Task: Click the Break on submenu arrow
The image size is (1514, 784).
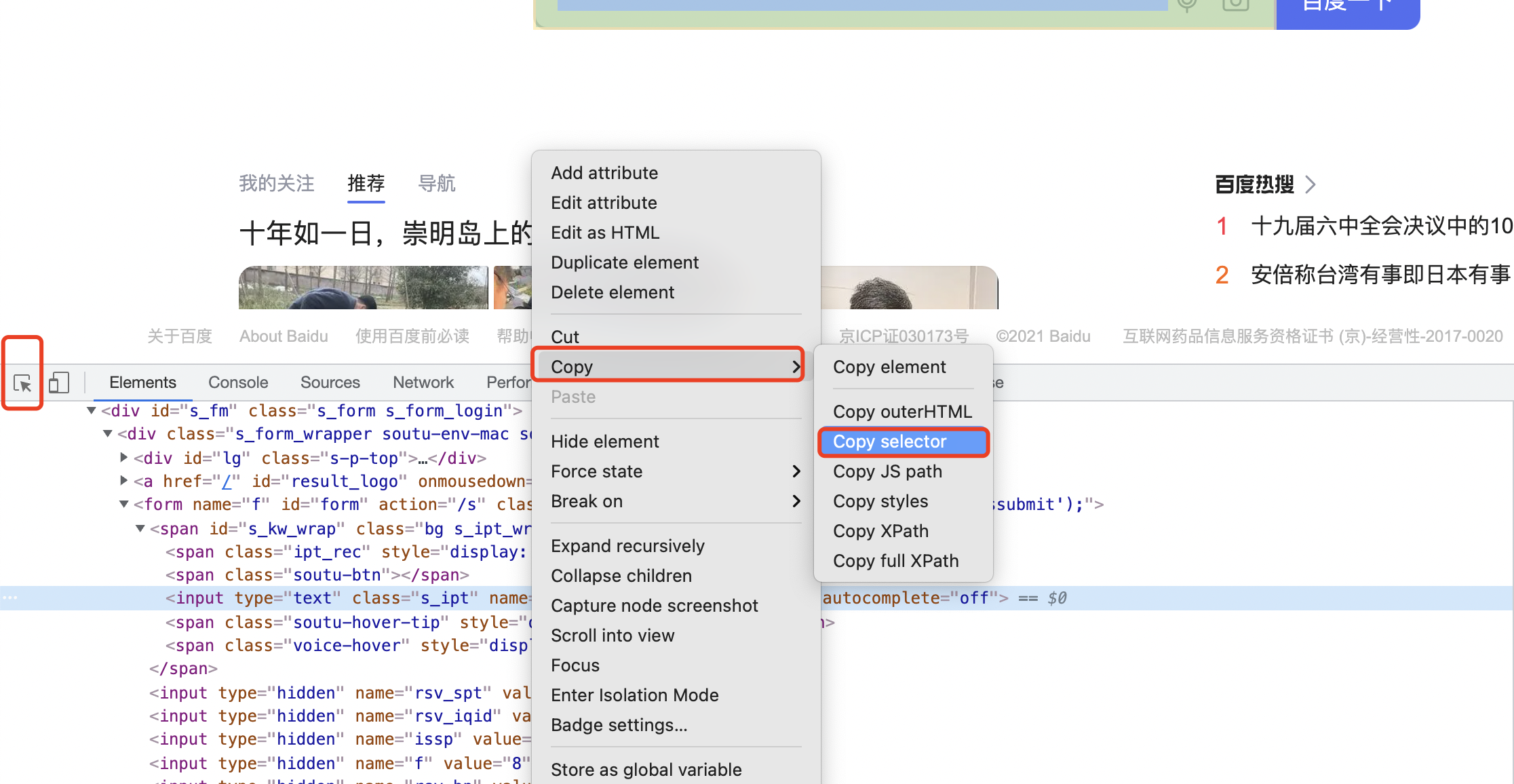Action: [x=796, y=501]
